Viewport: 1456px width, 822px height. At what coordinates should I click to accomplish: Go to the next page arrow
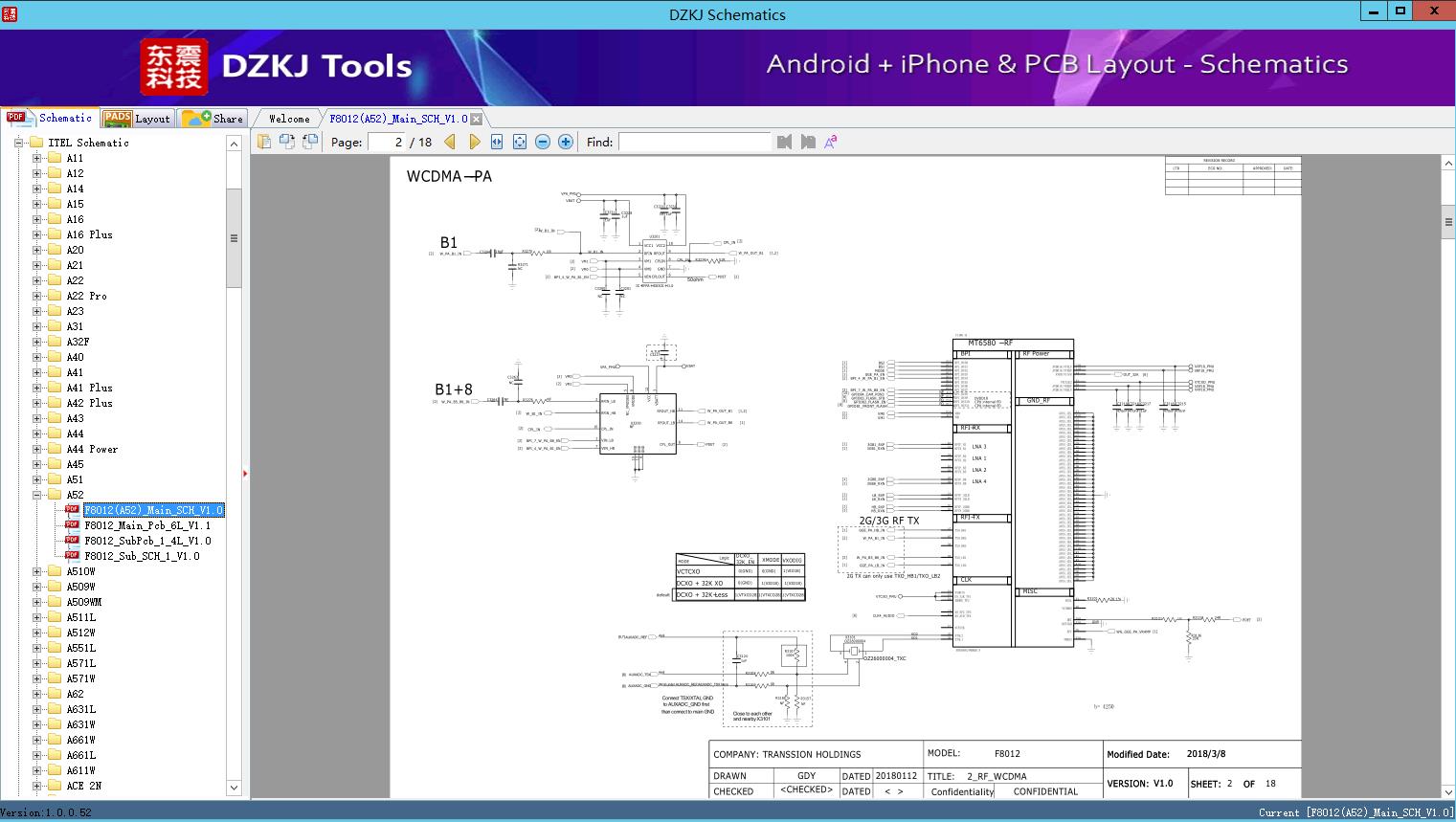coord(474,142)
